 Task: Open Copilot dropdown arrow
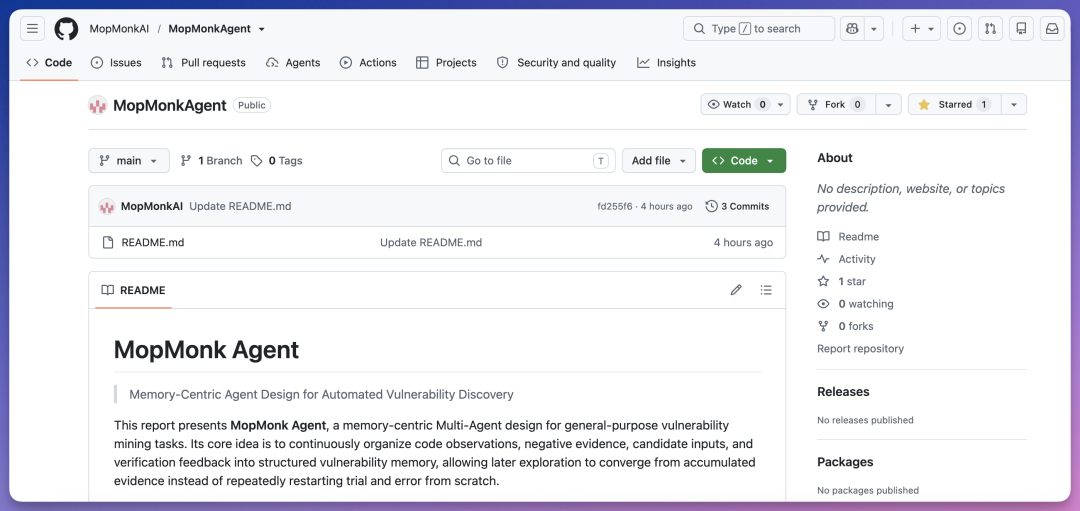873,29
